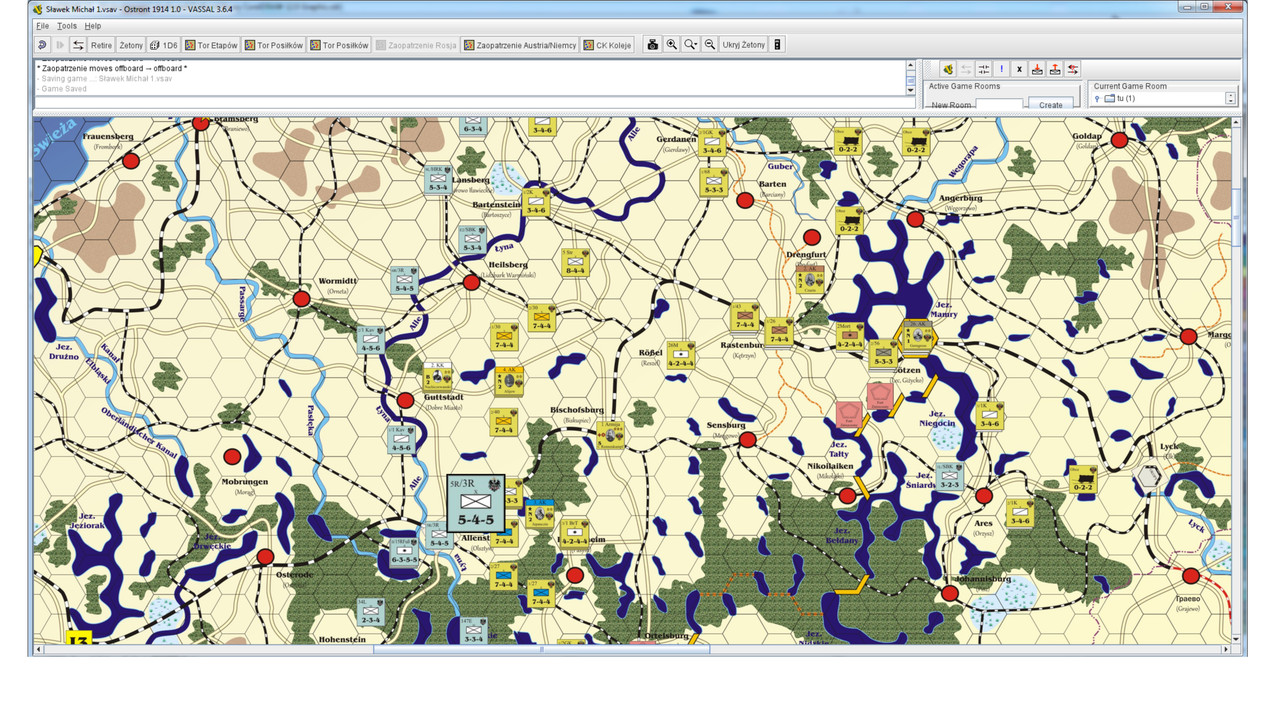The image size is (1280, 718).
Task: Click the Retire button
Action: 101,45
